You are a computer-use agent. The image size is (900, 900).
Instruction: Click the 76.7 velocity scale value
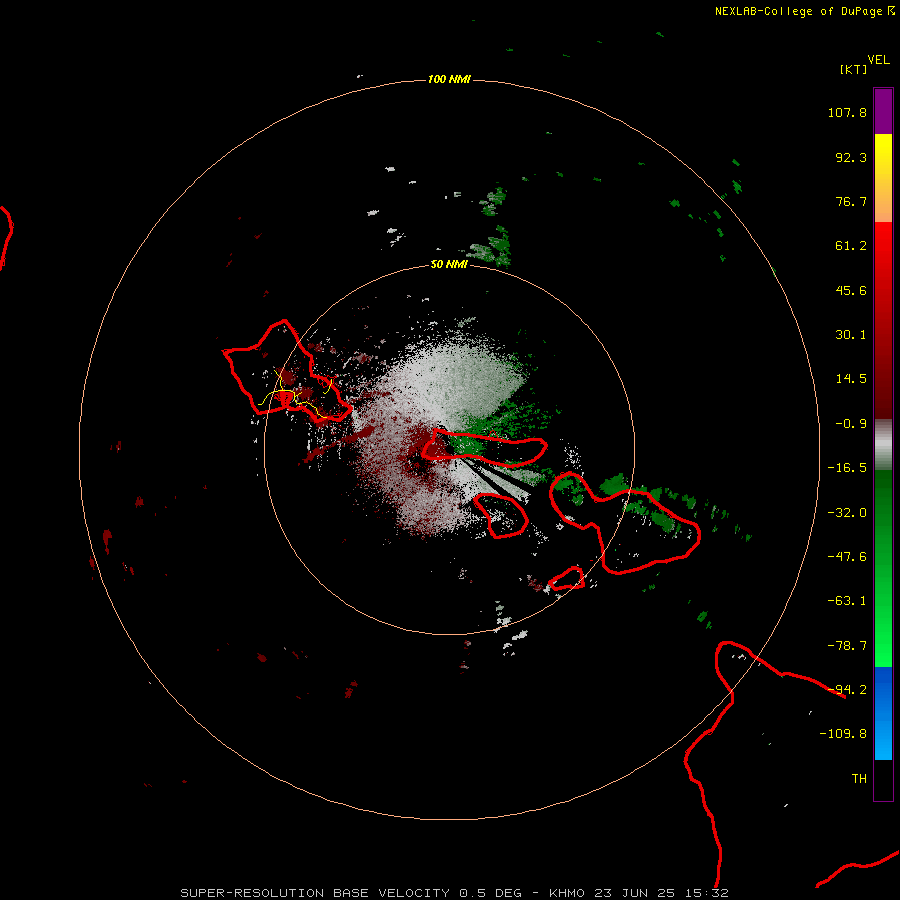[x=851, y=201]
